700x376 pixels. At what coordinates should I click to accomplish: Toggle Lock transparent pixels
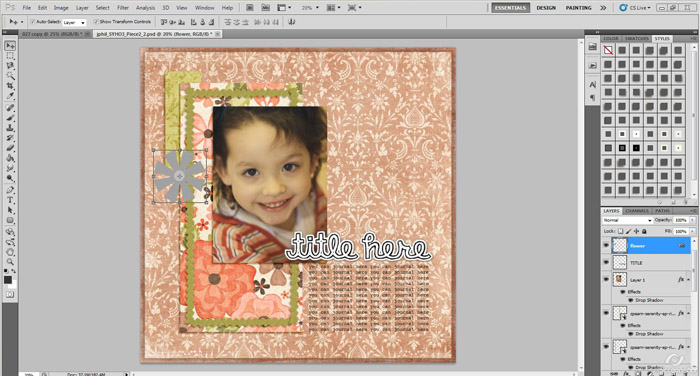(620, 231)
